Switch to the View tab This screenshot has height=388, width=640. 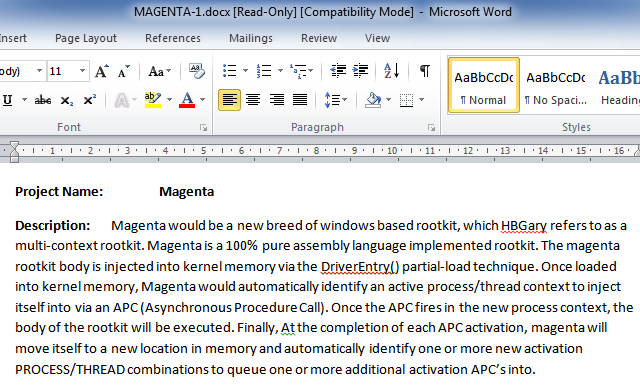[x=377, y=38]
